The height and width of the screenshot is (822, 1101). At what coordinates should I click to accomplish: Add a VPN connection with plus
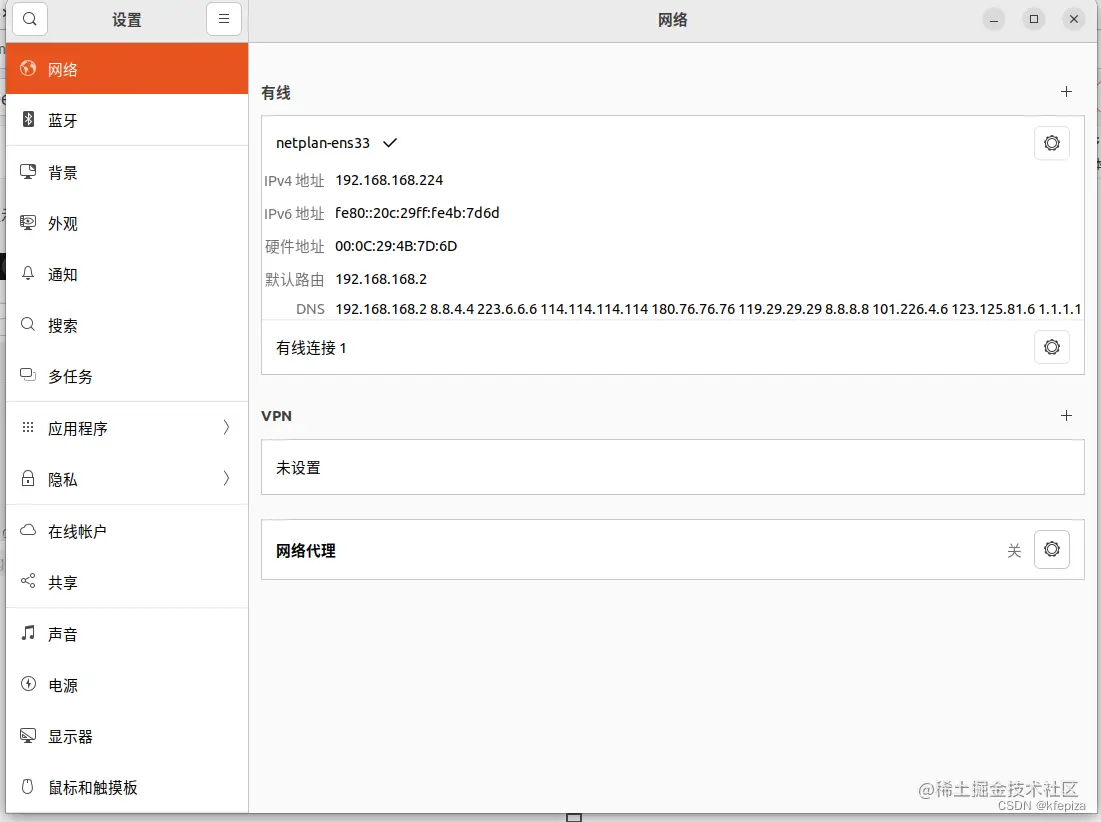pyautogui.click(x=1066, y=416)
